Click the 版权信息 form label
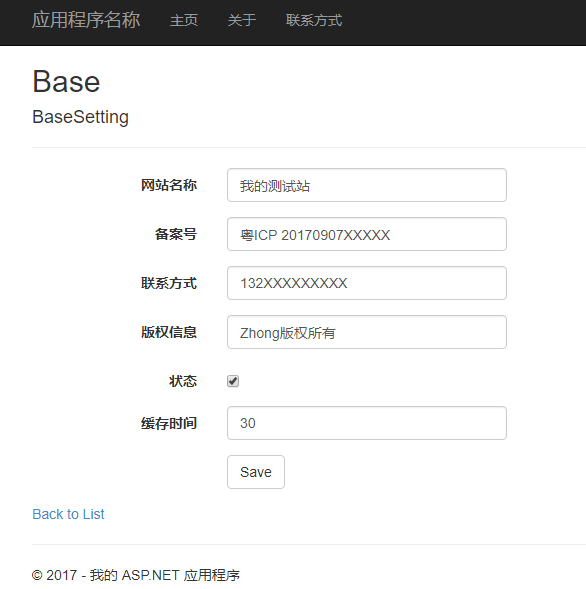Screen dimensions: 586x589 coord(169,332)
